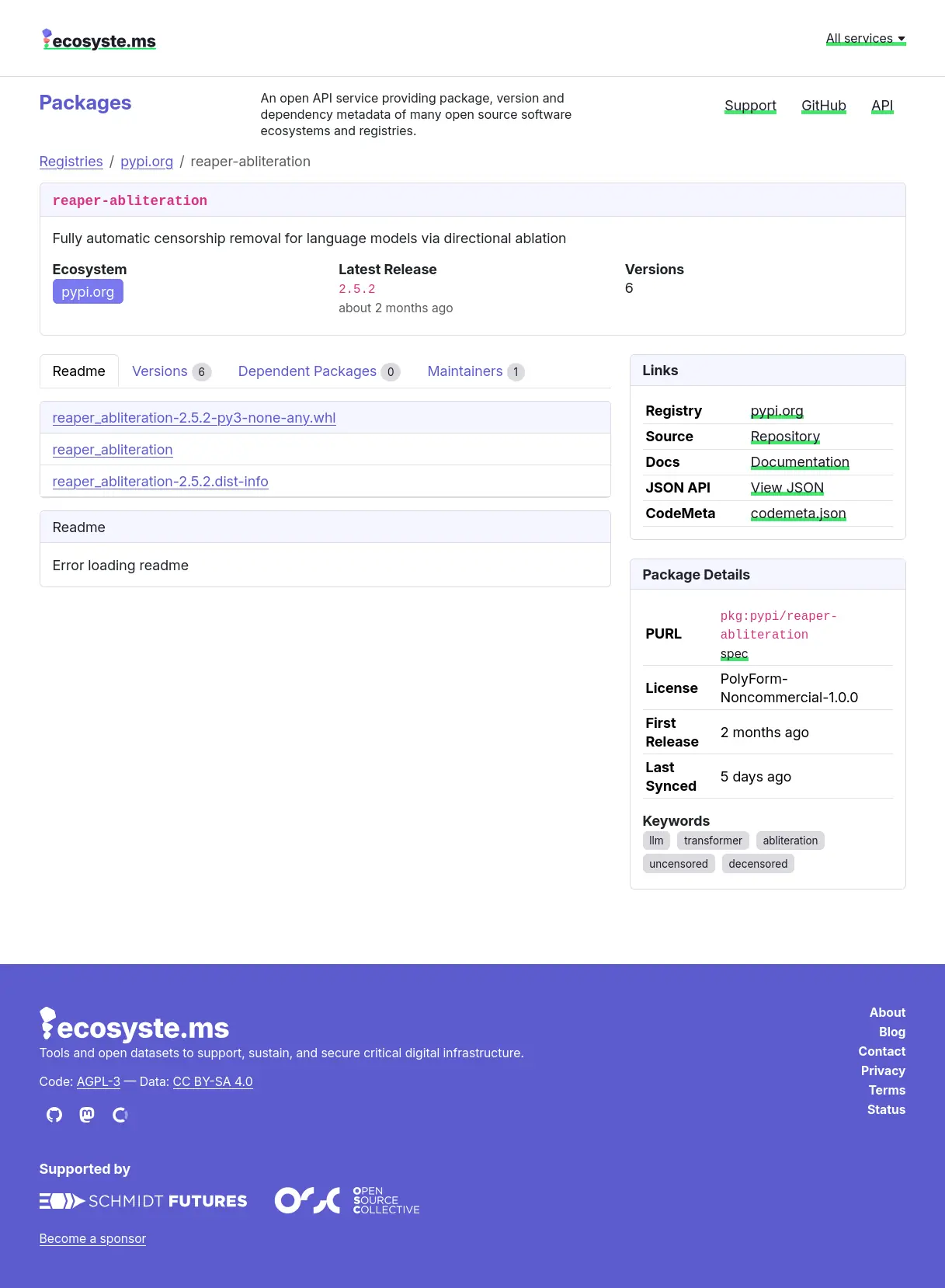Viewport: 945px width, 1288px height.
Task: Open the Contact footer link
Action: (882, 1051)
